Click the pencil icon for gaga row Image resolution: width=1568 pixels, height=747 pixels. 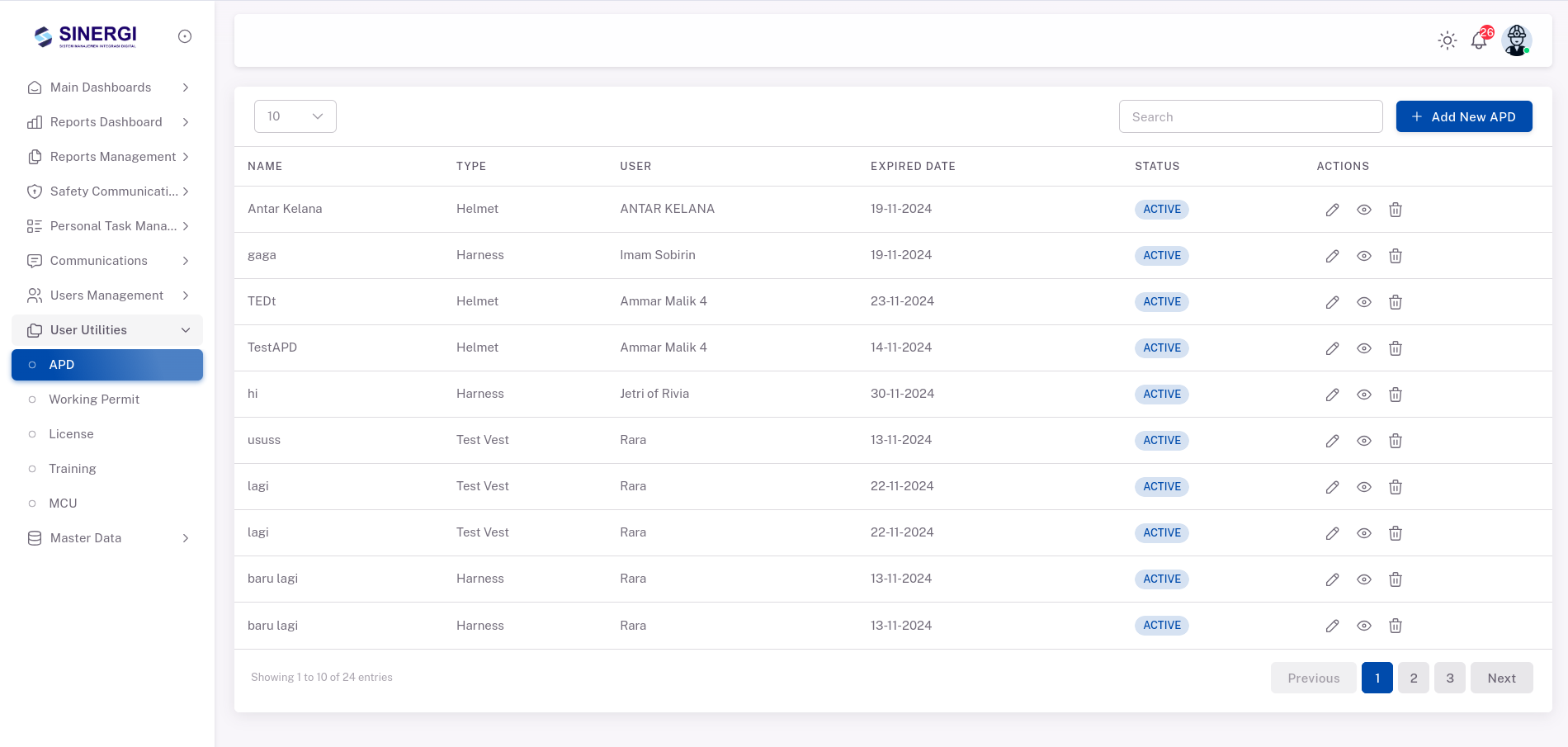[1332, 256]
